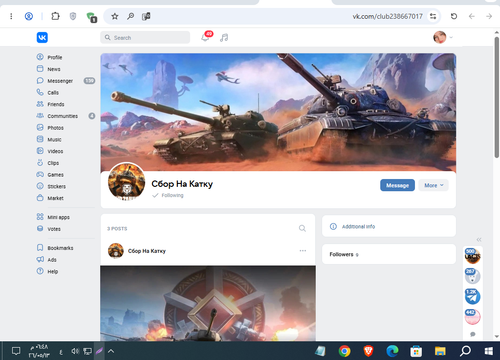Click the Following status under community name
Viewport: 500px width, 360px height.
point(168,195)
